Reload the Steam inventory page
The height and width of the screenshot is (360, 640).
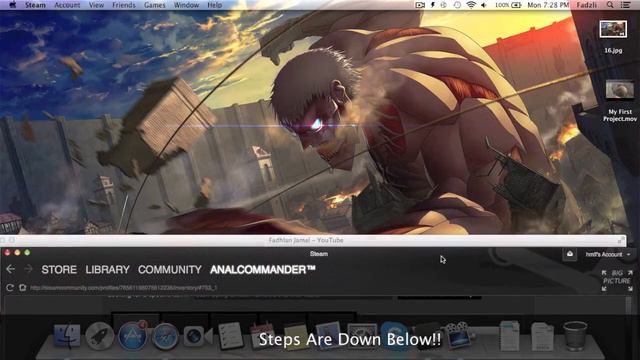10,288
